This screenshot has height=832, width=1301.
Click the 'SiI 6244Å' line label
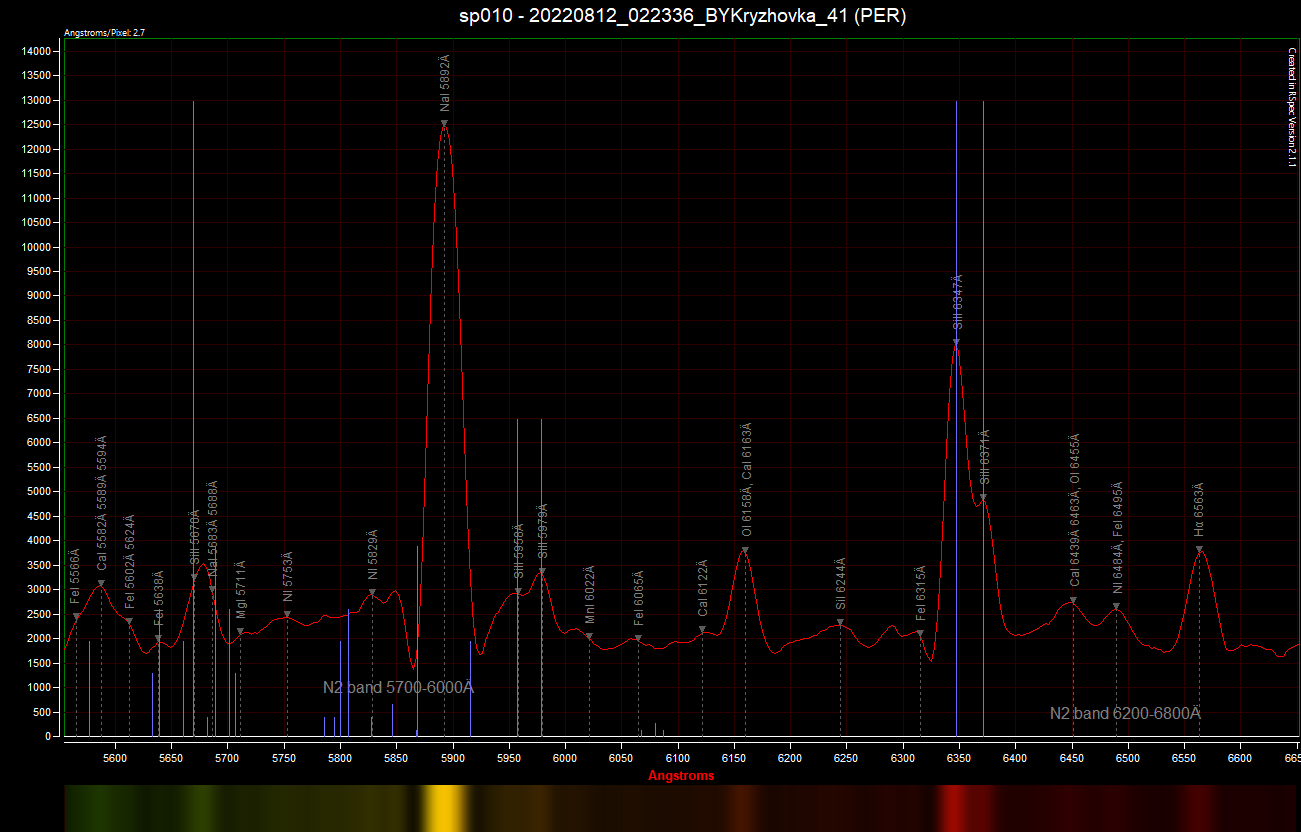click(x=841, y=584)
